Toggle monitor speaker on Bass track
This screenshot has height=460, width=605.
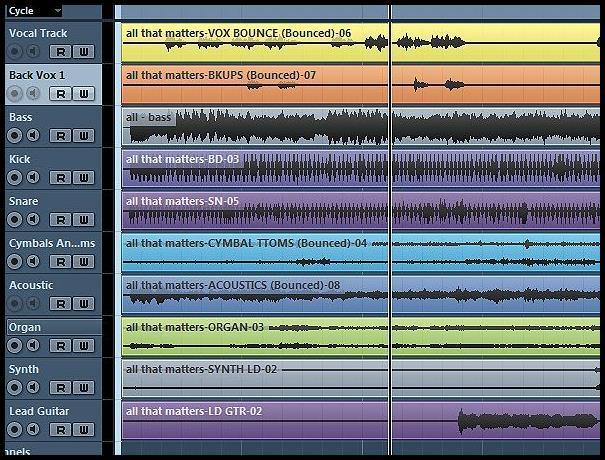pos(34,135)
